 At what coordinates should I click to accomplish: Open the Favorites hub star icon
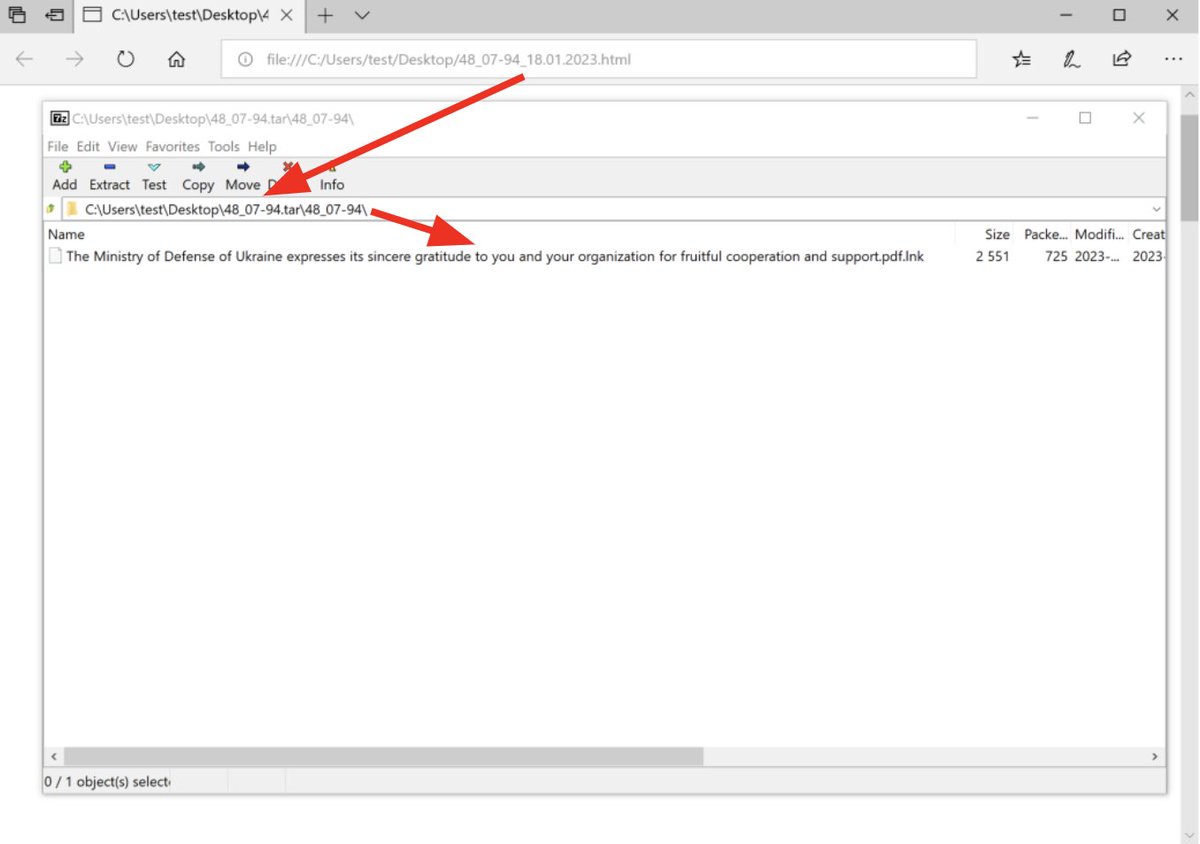click(x=1021, y=59)
